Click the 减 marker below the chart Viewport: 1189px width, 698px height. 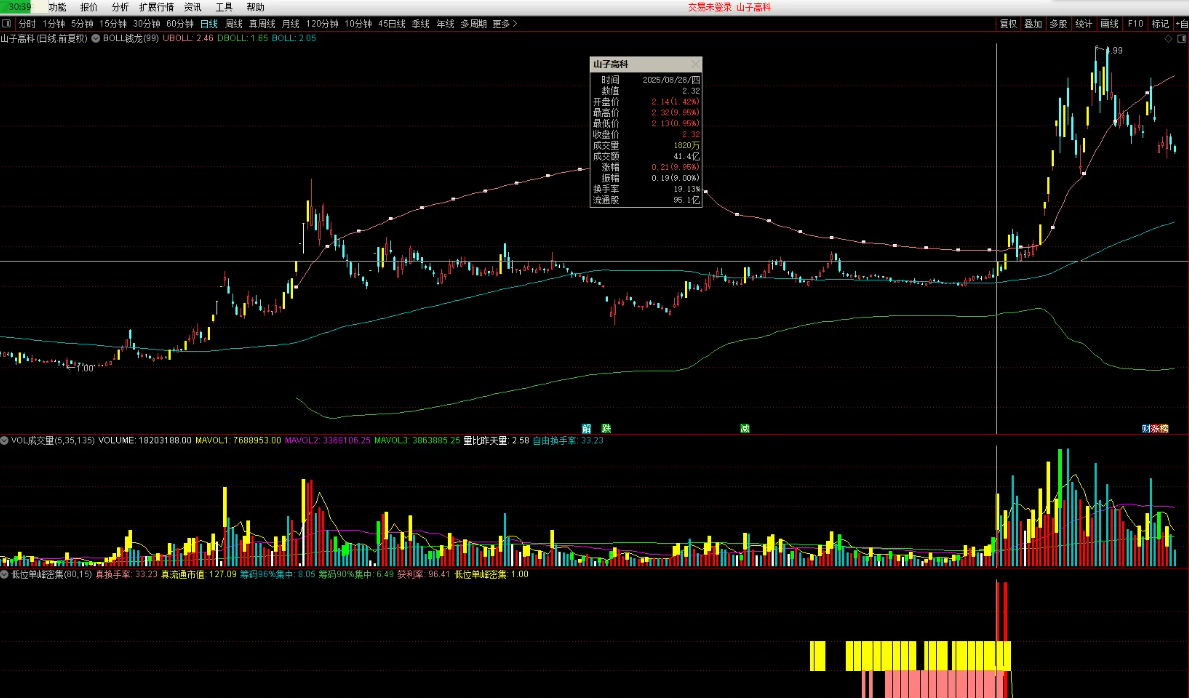coord(745,428)
